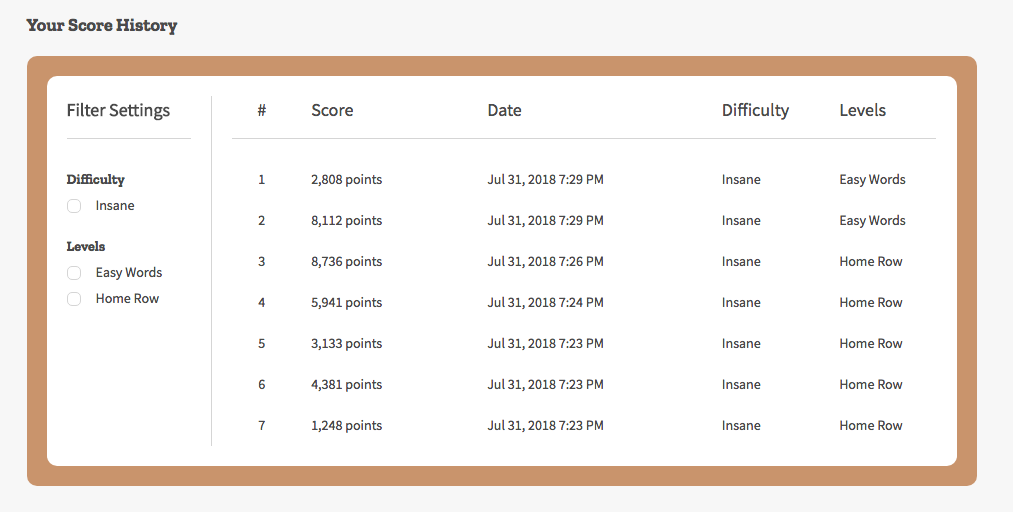
Task: Click the # column header
Action: pos(261,111)
